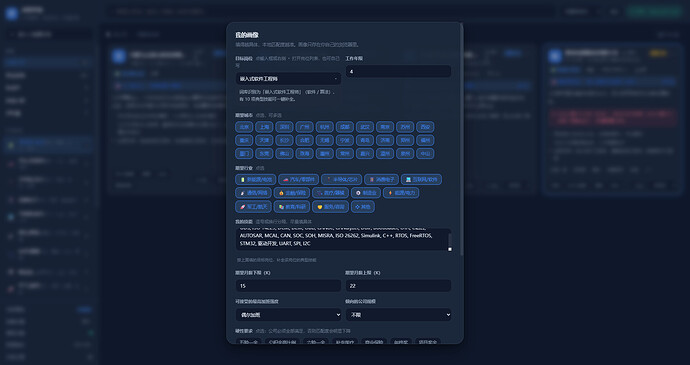
Task: Click the maximum salary field showing 22
Action: (398, 286)
